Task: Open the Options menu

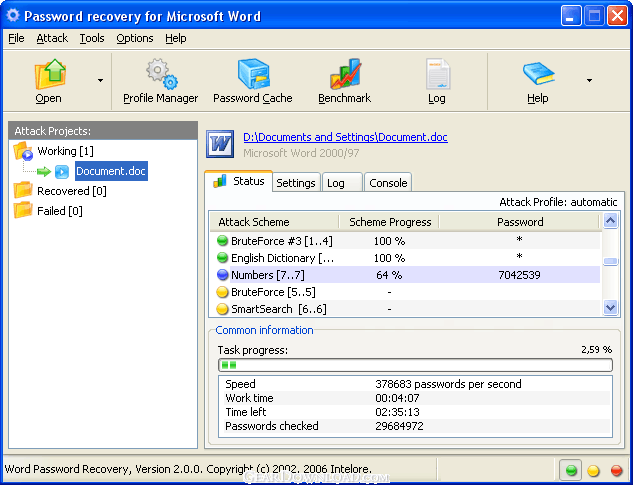Action: [135, 38]
